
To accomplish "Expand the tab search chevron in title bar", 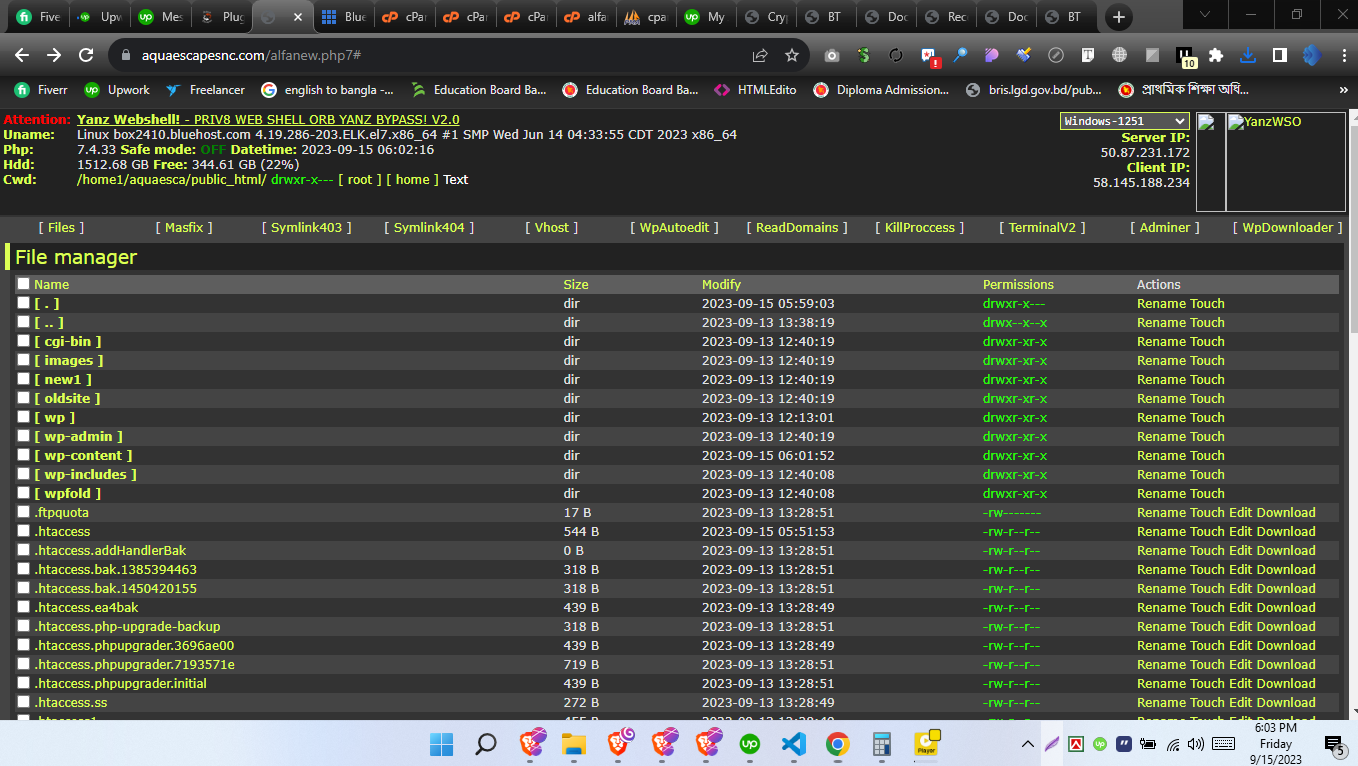I will (1205, 15).
